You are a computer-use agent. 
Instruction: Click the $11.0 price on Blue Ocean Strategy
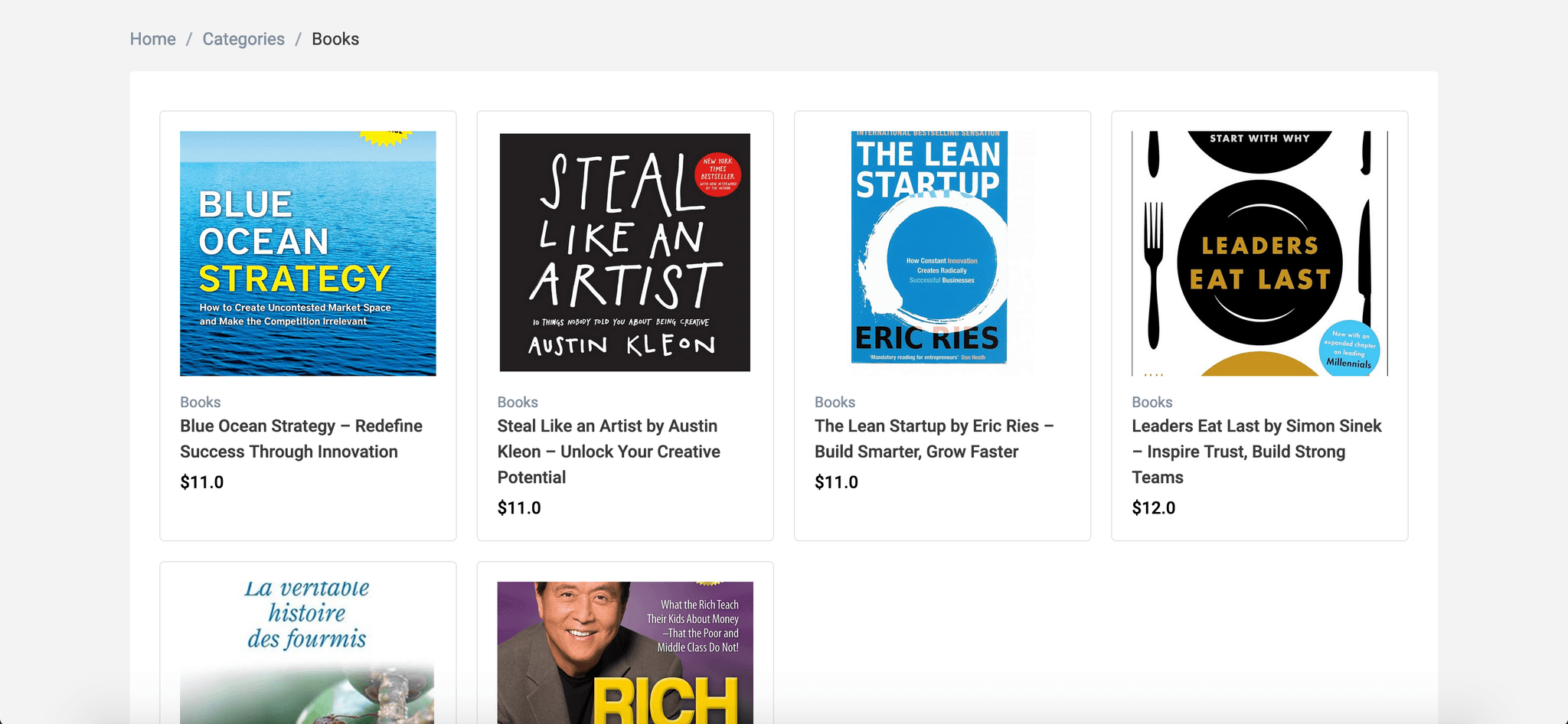point(202,482)
